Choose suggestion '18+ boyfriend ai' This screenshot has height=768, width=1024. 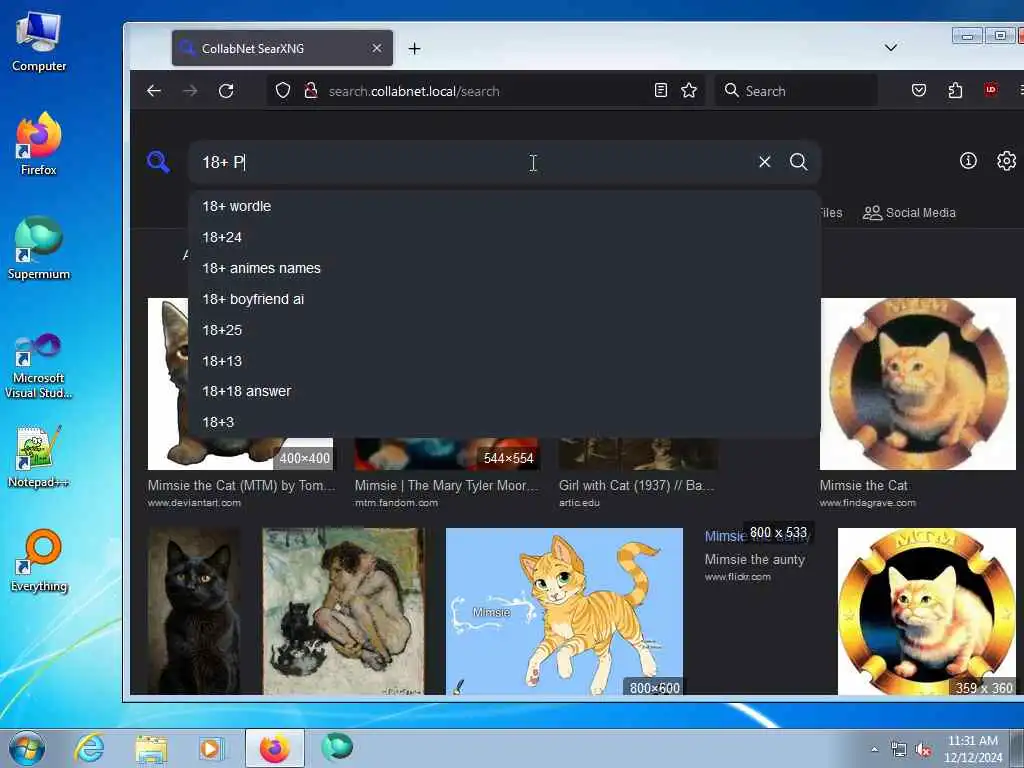tap(504, 299)
